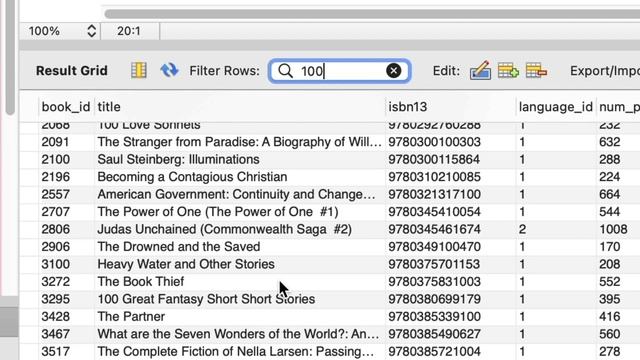
Task: Click book_id 3100 cell
Action: (x=56, y=264)
